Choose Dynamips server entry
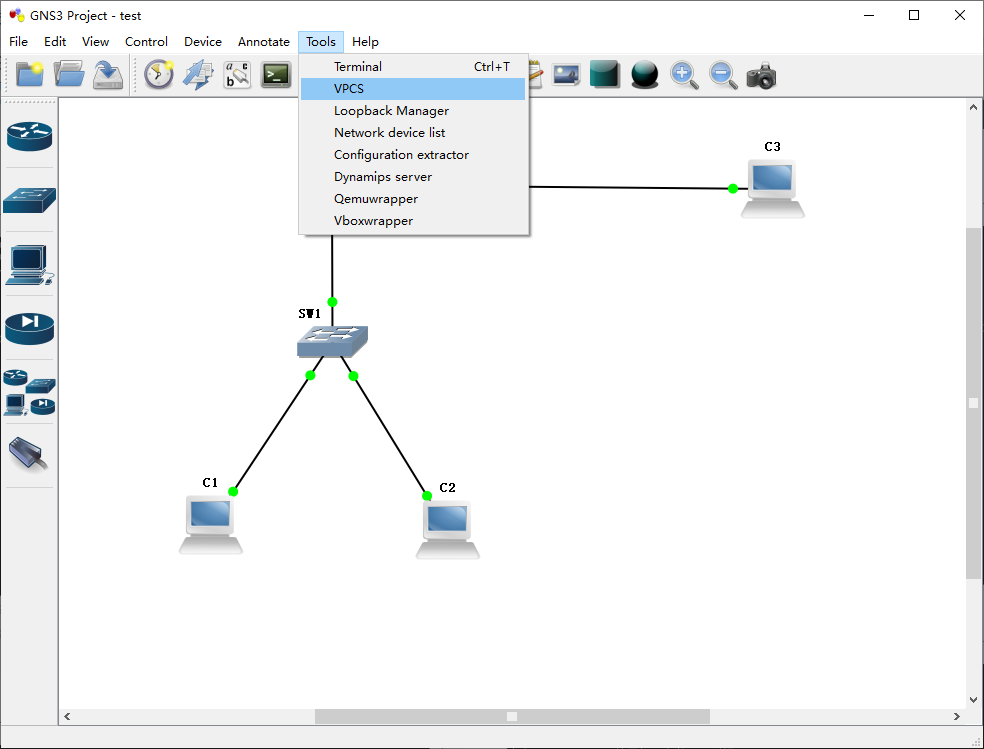The image size is (984, 749). point(413,176)
